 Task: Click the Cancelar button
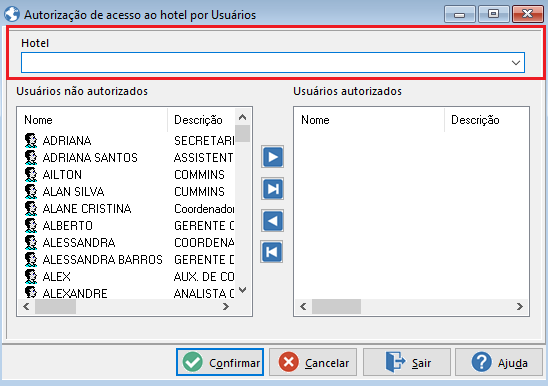coord(313,362)
